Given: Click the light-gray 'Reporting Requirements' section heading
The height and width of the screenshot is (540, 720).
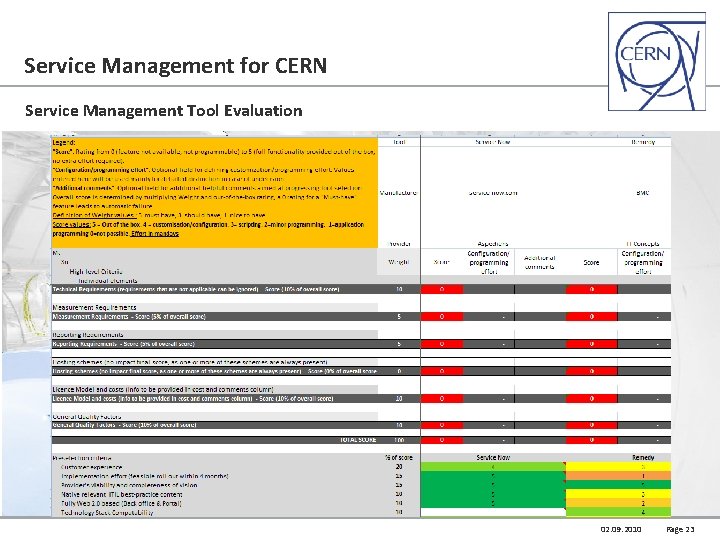Looking at the screenshot, I should point(214,335).
